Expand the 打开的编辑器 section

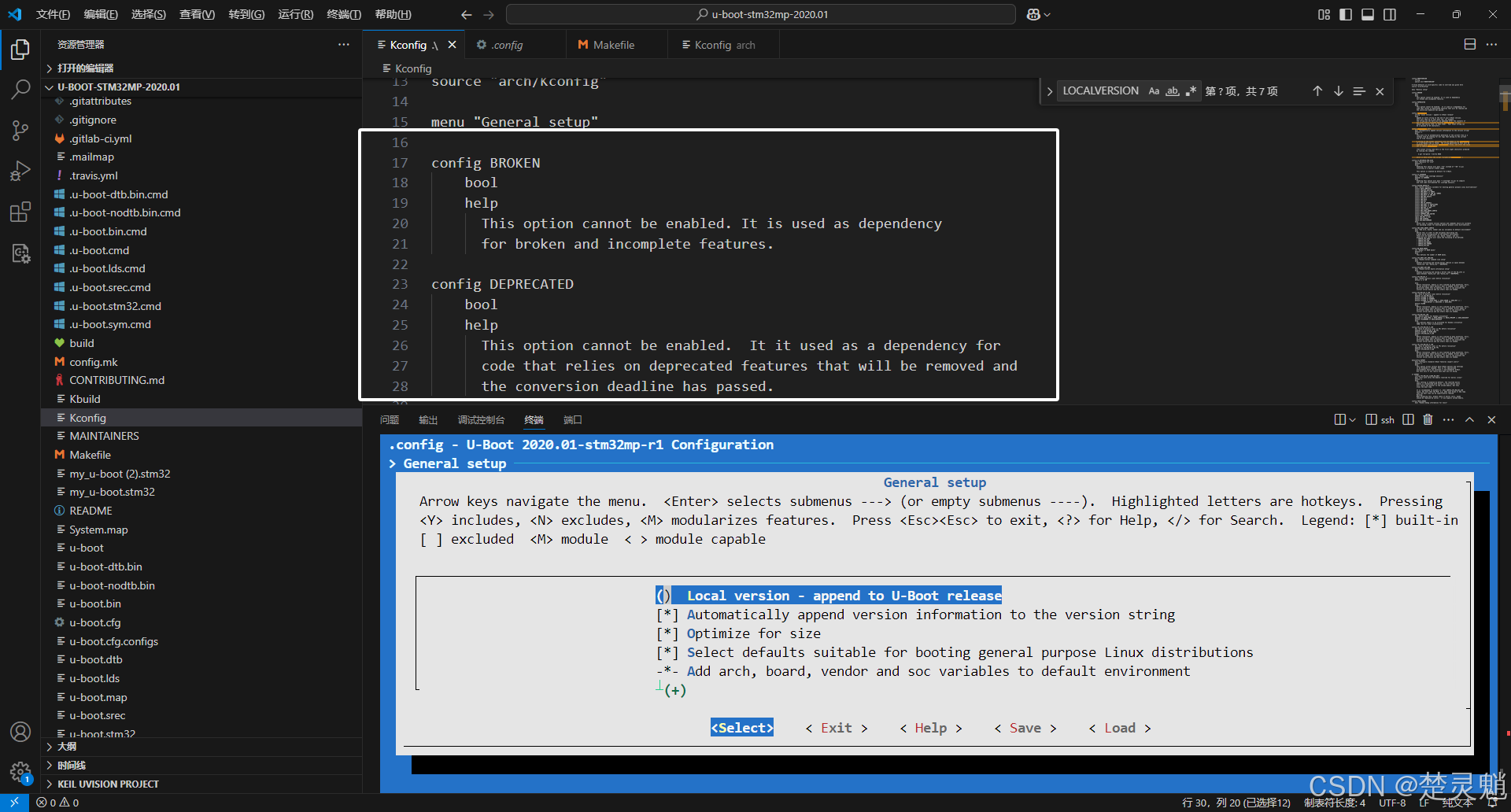click(201, 68)
